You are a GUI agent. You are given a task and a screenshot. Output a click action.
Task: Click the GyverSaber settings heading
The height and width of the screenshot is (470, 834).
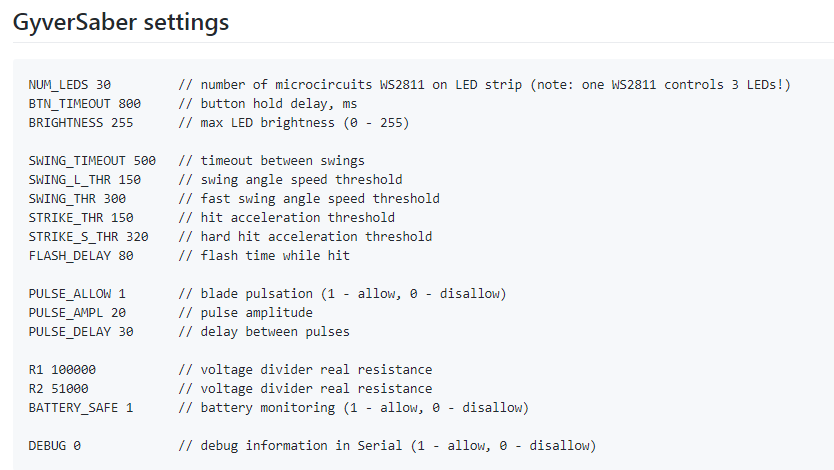pos(120,21)
